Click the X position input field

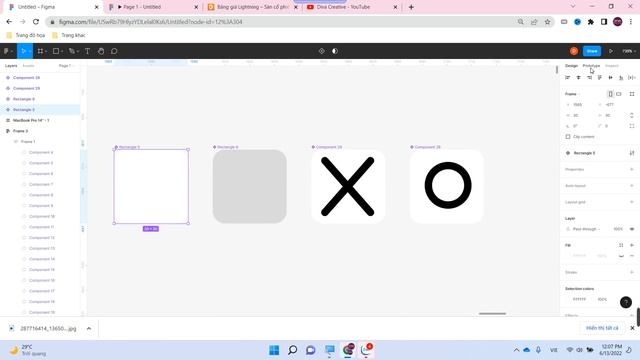click(579, 104)
